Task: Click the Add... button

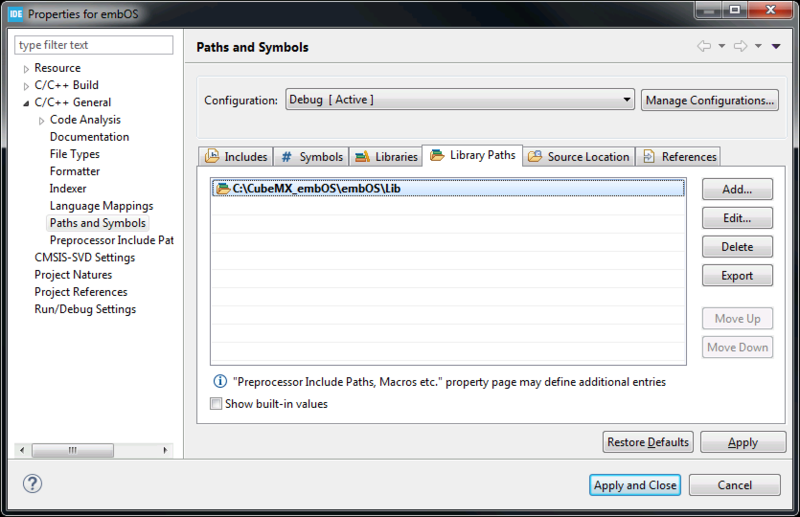Action: 737,189
